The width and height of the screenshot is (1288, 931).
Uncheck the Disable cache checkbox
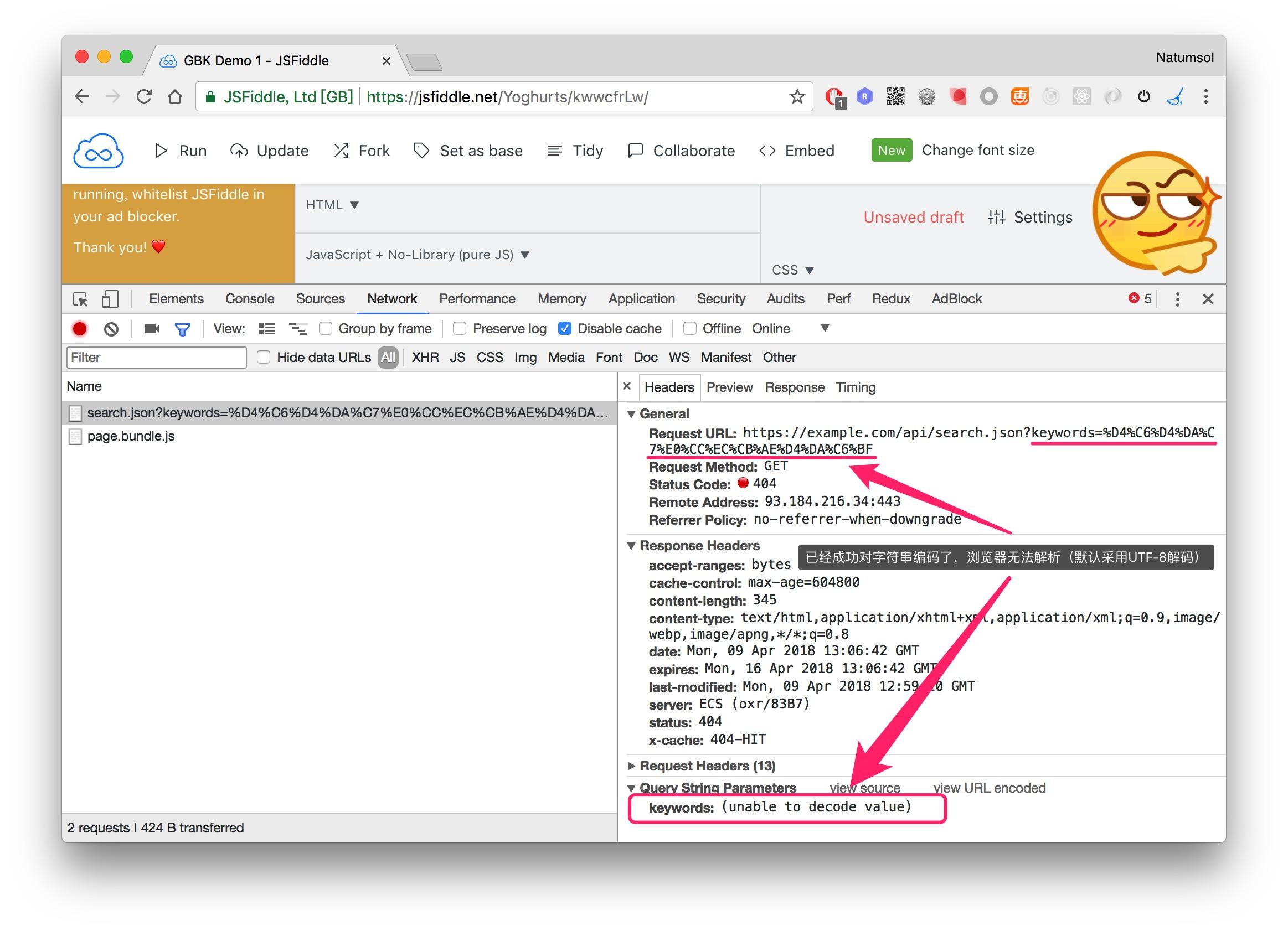tap(564, 329)
